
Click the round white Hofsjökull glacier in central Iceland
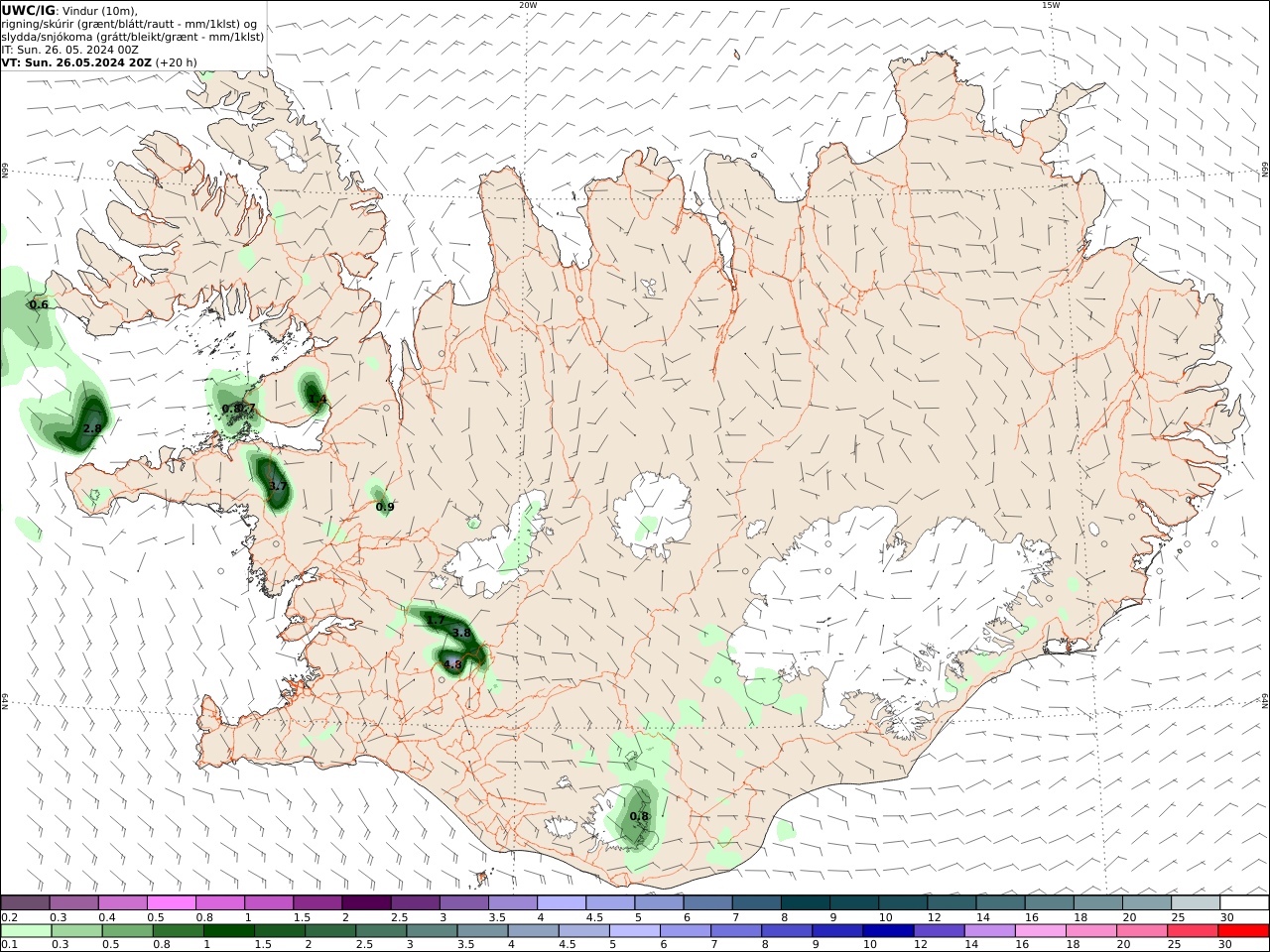[652, 516]
